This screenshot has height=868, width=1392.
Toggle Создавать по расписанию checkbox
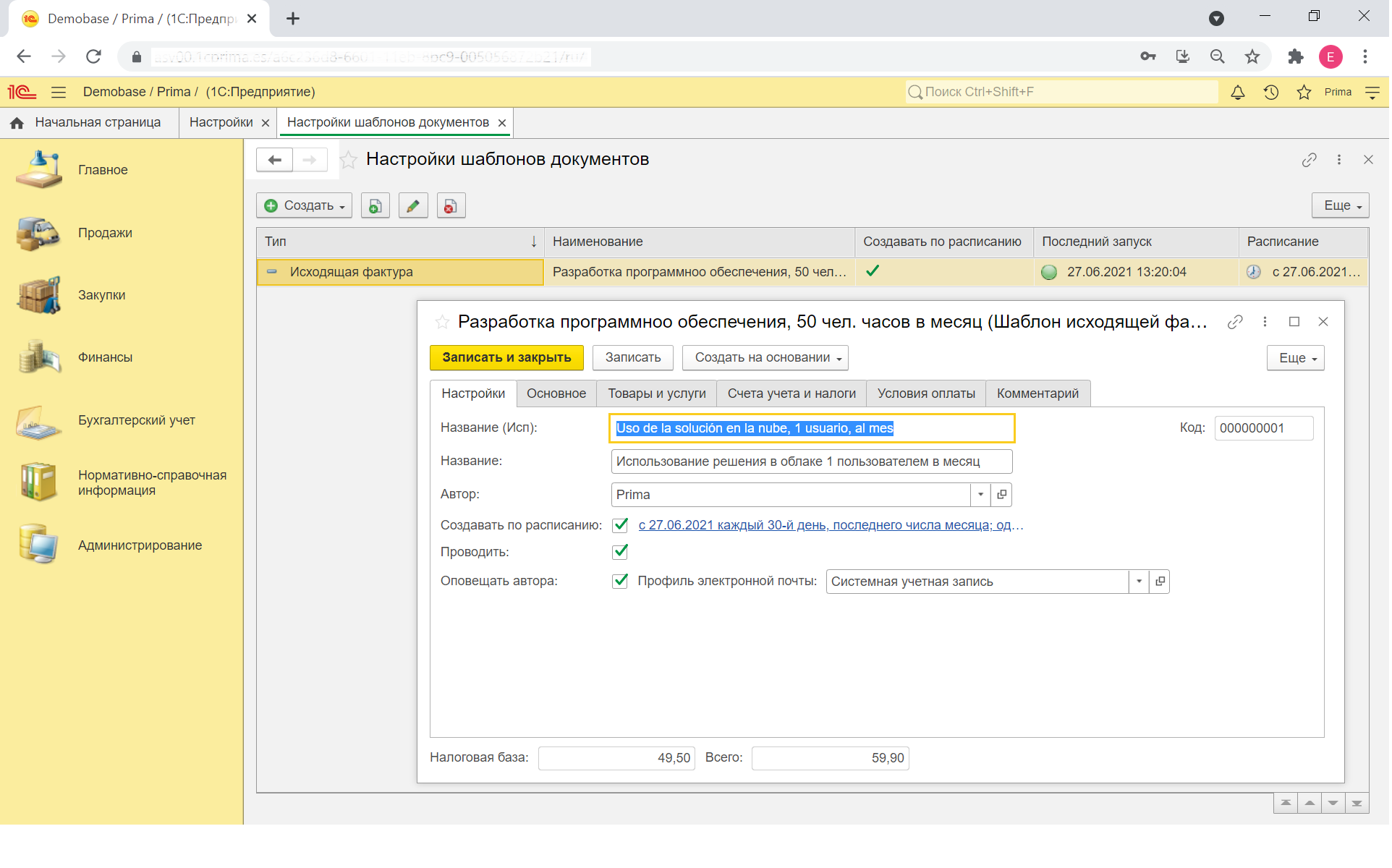(621, 526)
